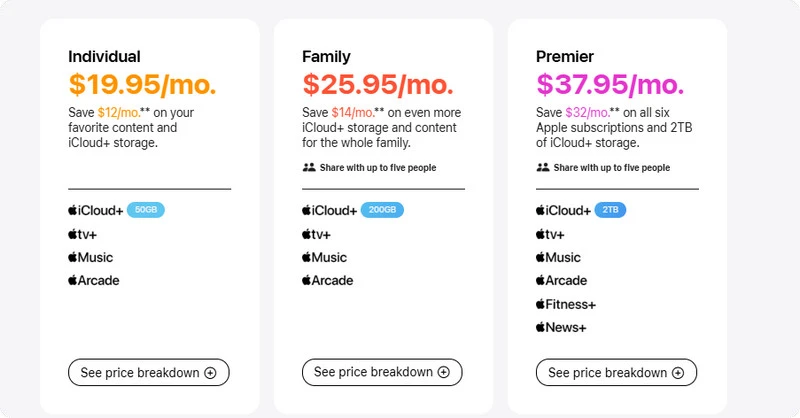Expand Premier plan price breakdown
Screen dimensions: 800x418
tap(616, 373)
